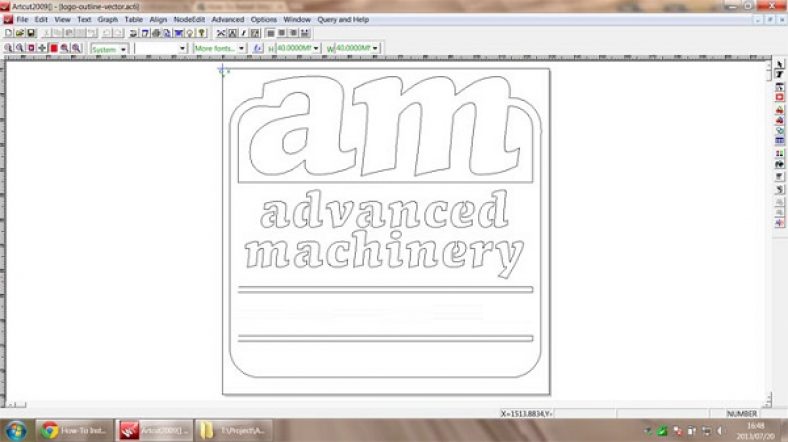Open the View menu

[62, 20]
